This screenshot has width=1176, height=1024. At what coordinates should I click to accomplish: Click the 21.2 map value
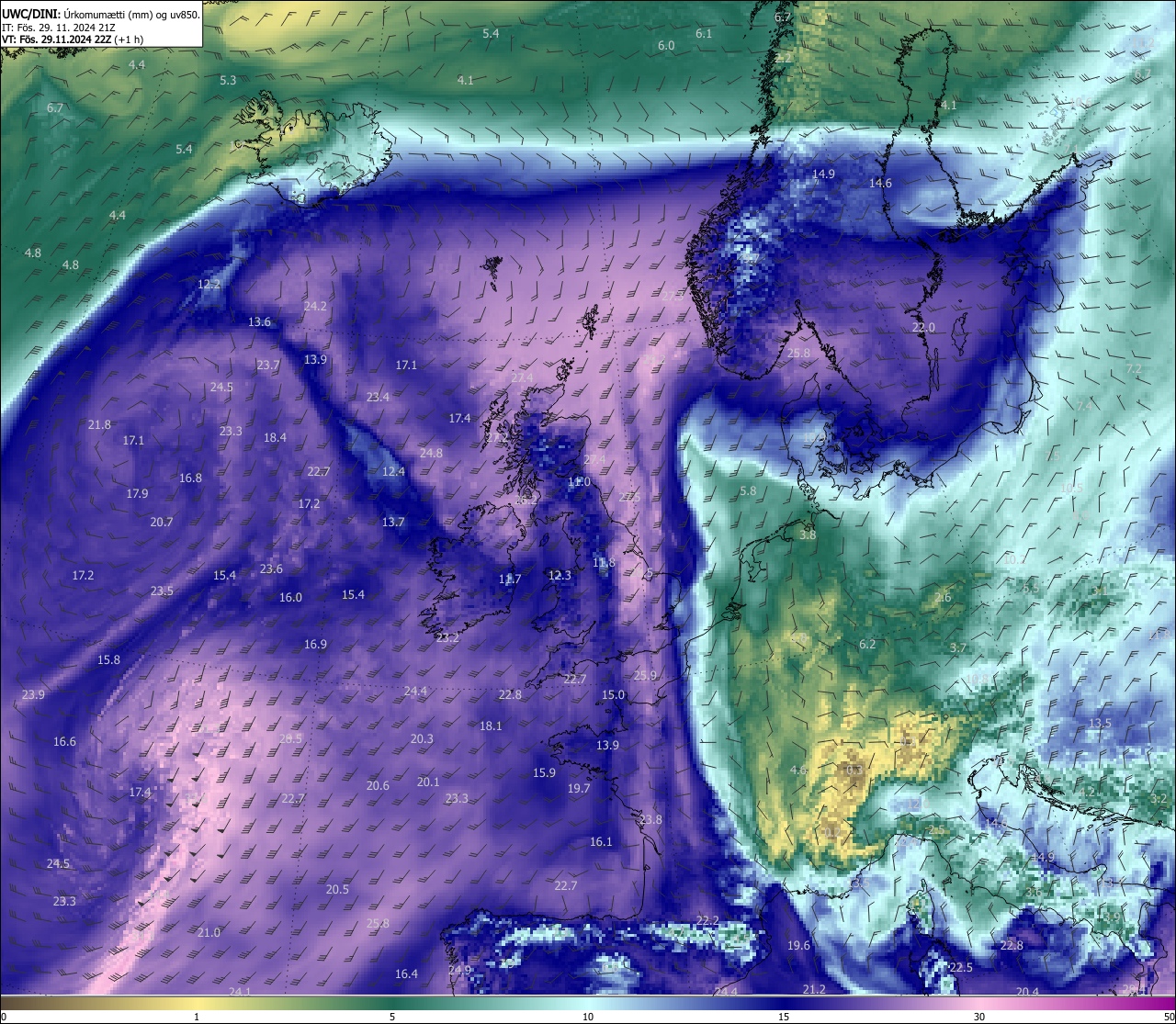tap(814, 990)
